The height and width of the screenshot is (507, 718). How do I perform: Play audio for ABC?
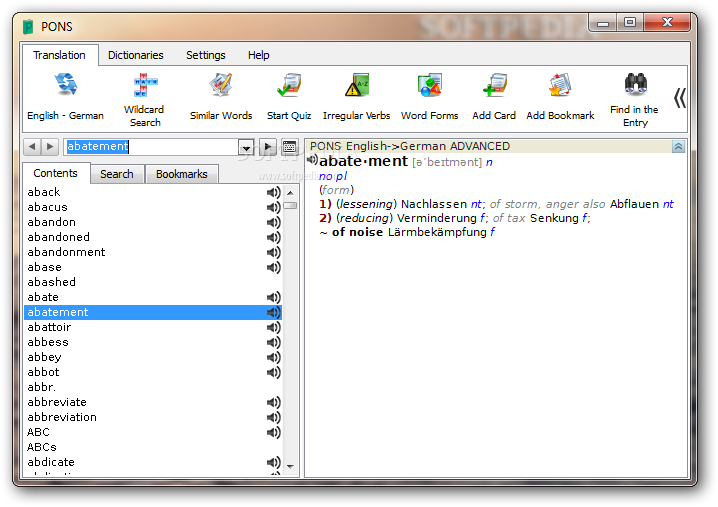click(x=273, y=432)
